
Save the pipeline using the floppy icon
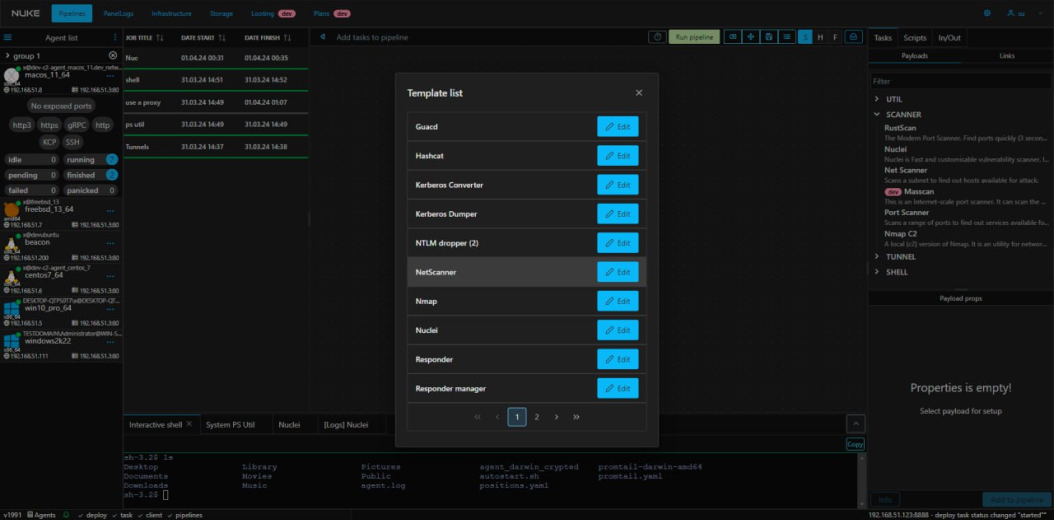[768, 37]
